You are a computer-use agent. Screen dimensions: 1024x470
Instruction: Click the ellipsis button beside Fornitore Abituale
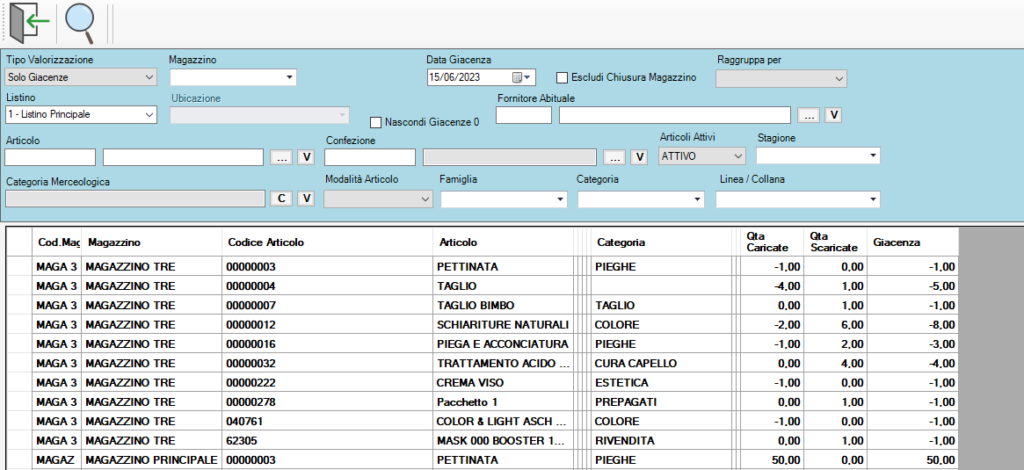(x=810, y=115)
